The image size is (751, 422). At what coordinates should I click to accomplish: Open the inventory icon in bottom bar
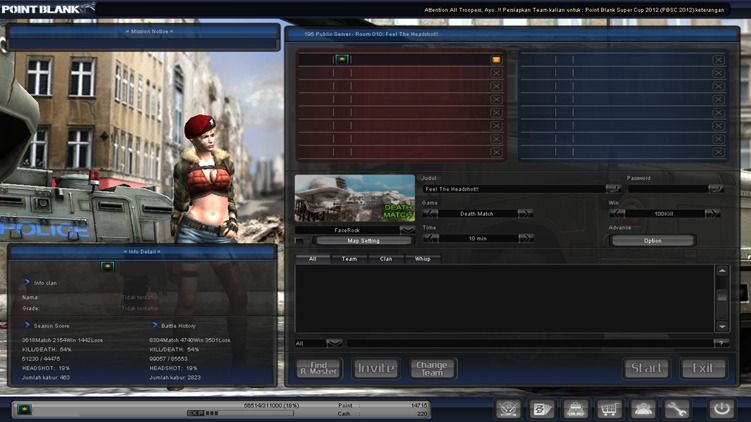pos(575,409)
